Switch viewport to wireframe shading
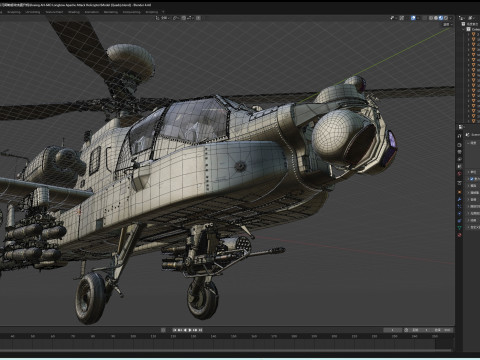This screenshot has height=360, width=480. click(431, 18)
